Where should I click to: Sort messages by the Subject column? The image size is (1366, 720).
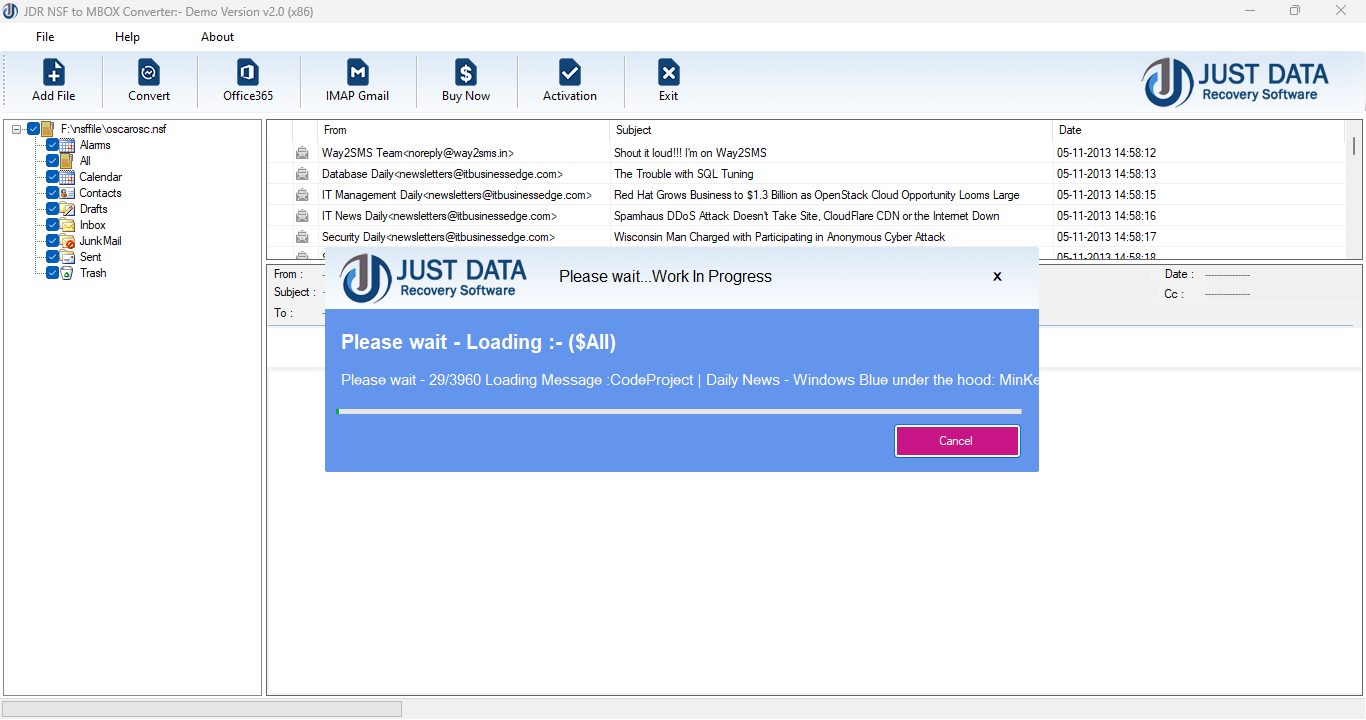coord(831,130)
